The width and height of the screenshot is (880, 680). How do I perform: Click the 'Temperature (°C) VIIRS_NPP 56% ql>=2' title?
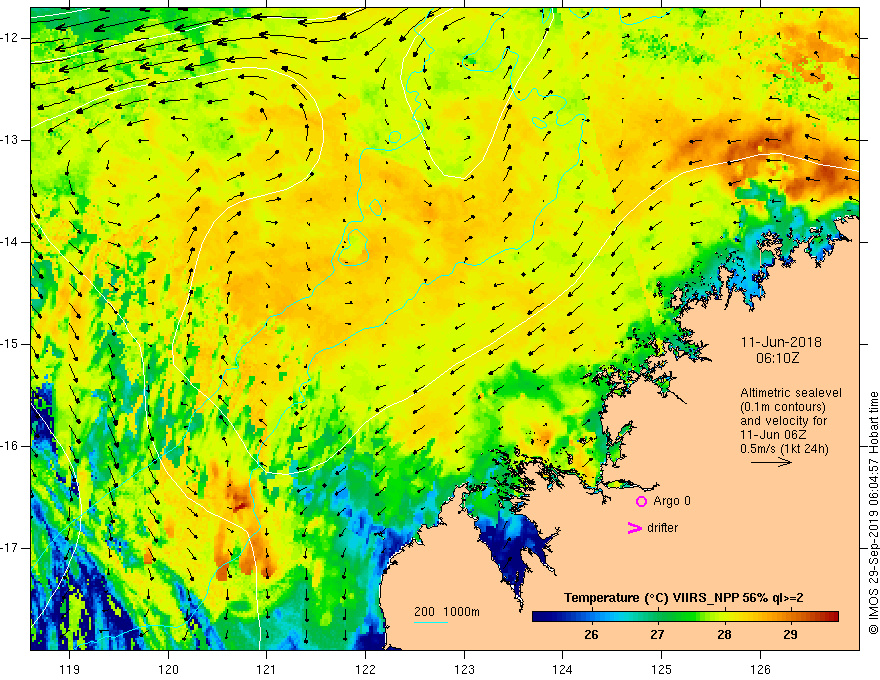pos(684,598)
